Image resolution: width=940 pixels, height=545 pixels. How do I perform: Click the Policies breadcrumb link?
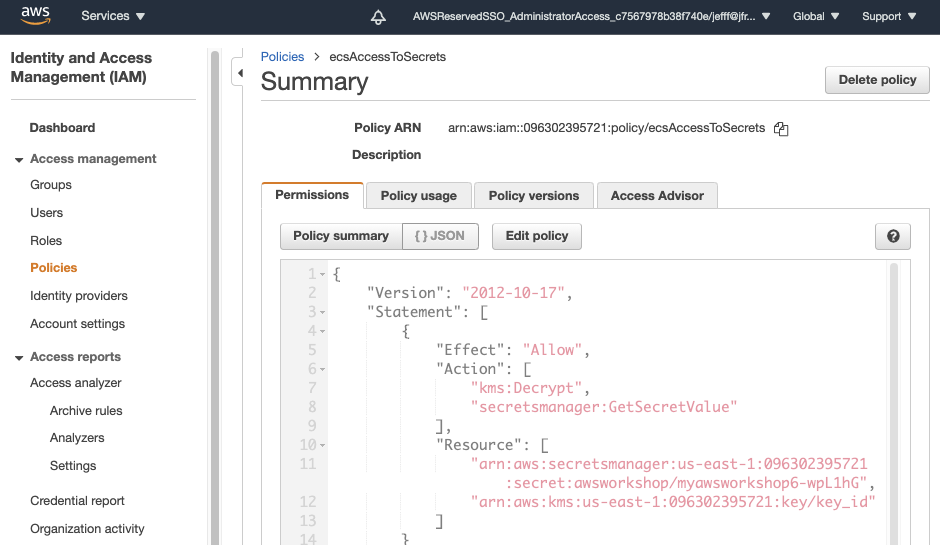(x=282, y=57)
